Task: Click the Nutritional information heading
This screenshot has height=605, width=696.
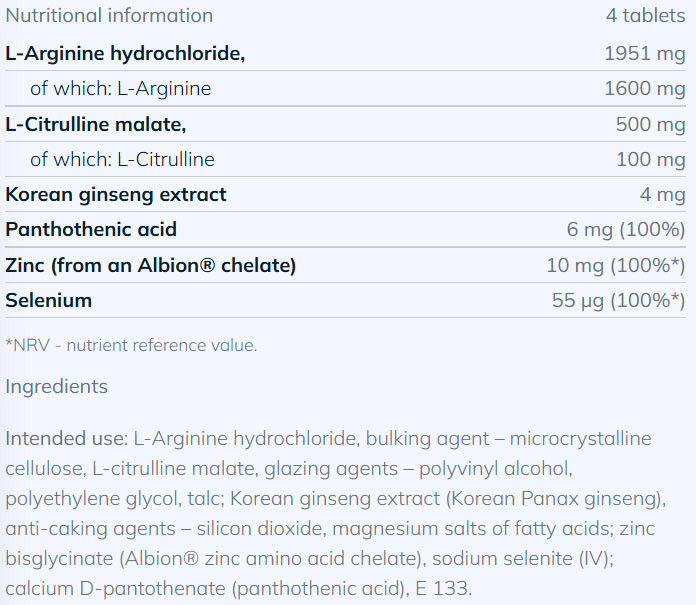Action: click(x=109, y=16)
